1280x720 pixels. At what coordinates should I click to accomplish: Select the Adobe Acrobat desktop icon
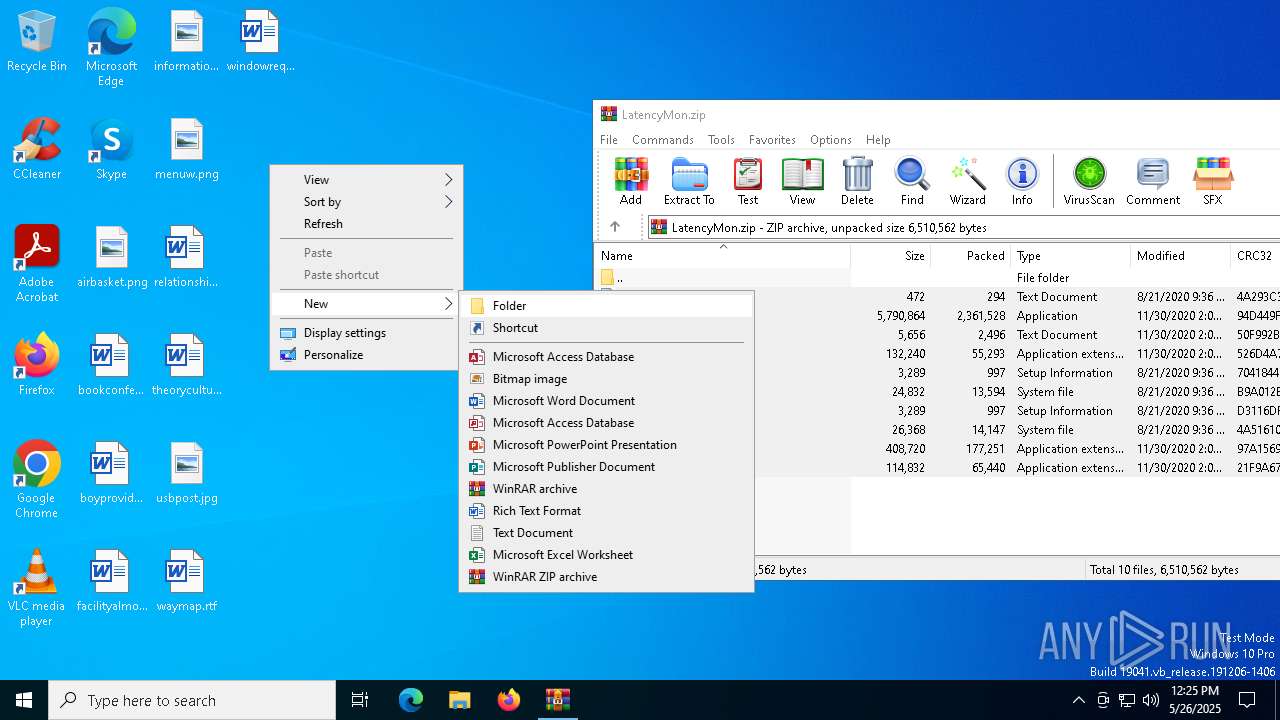tap(37, 265)
